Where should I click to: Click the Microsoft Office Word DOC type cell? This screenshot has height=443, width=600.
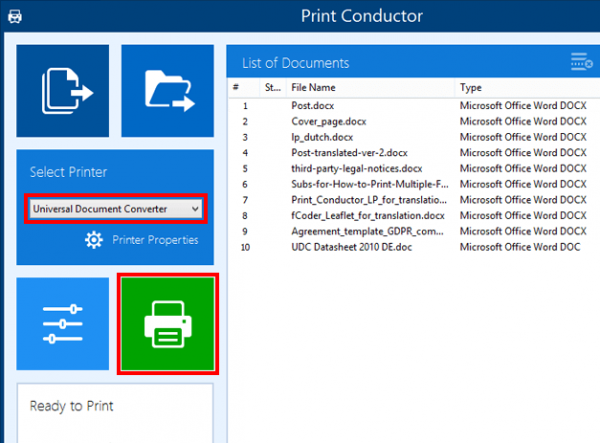pos(520,247)
